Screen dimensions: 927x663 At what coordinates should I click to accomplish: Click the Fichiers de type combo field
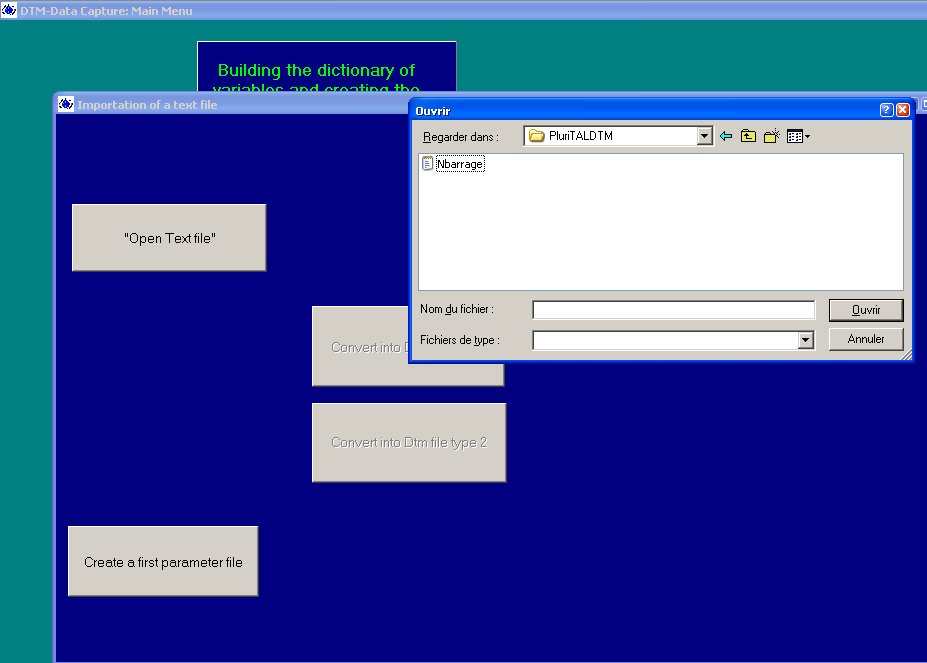click(673, 340)
